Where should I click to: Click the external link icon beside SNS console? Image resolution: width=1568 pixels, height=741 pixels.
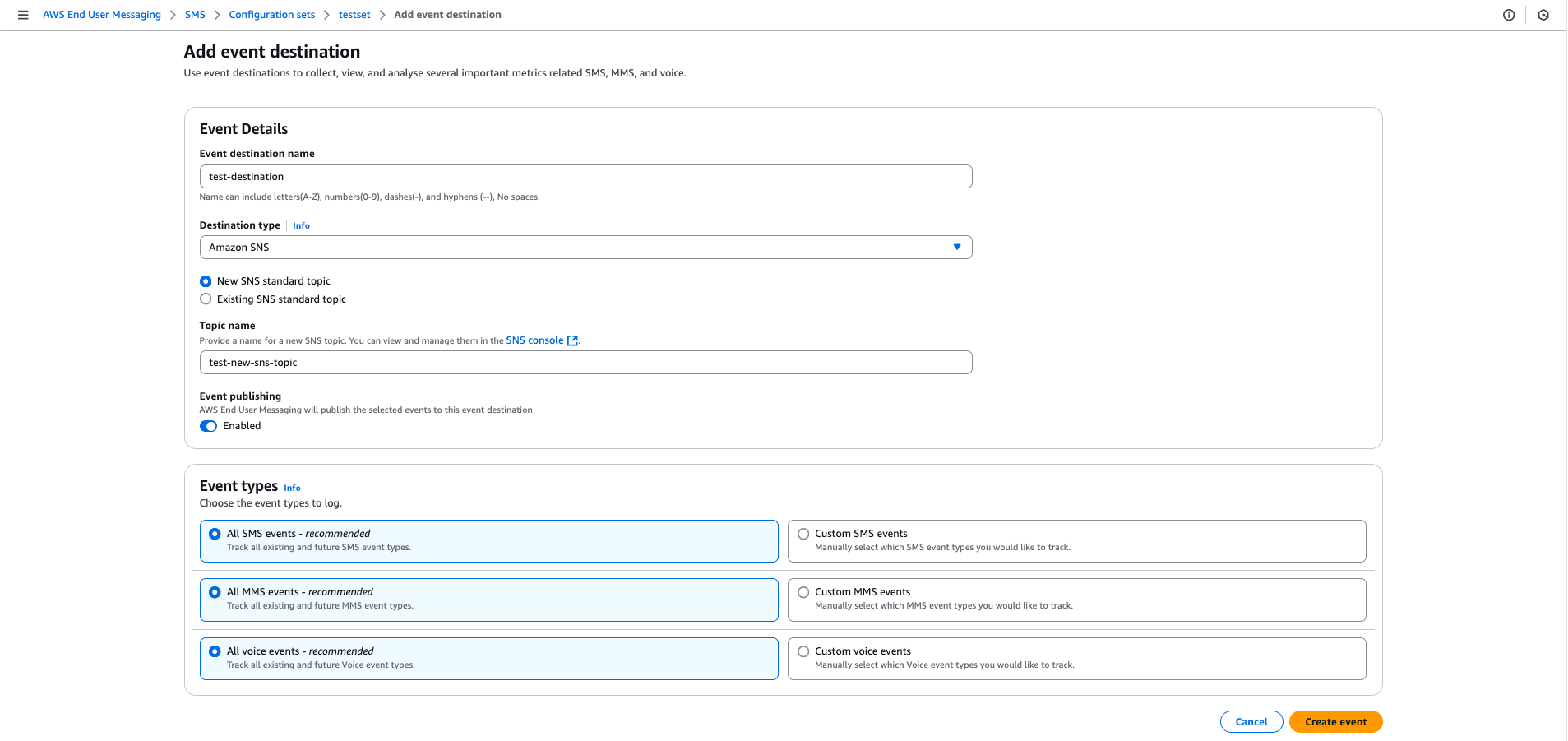coord(572,340)
